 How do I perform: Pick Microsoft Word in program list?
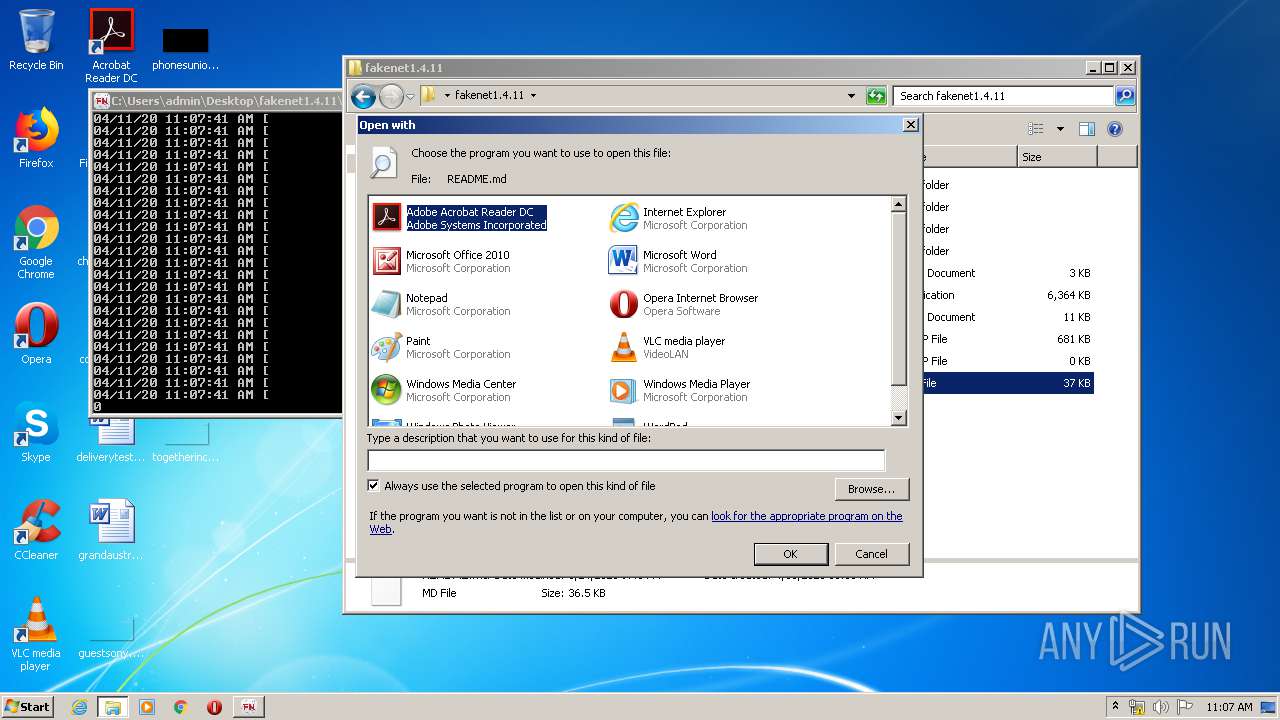678,261
